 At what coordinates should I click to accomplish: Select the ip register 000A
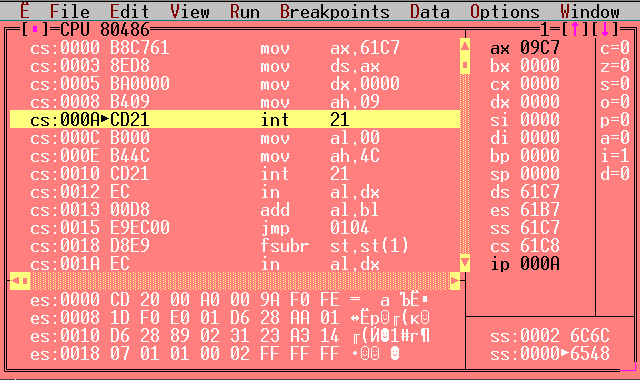click(525, 263)
